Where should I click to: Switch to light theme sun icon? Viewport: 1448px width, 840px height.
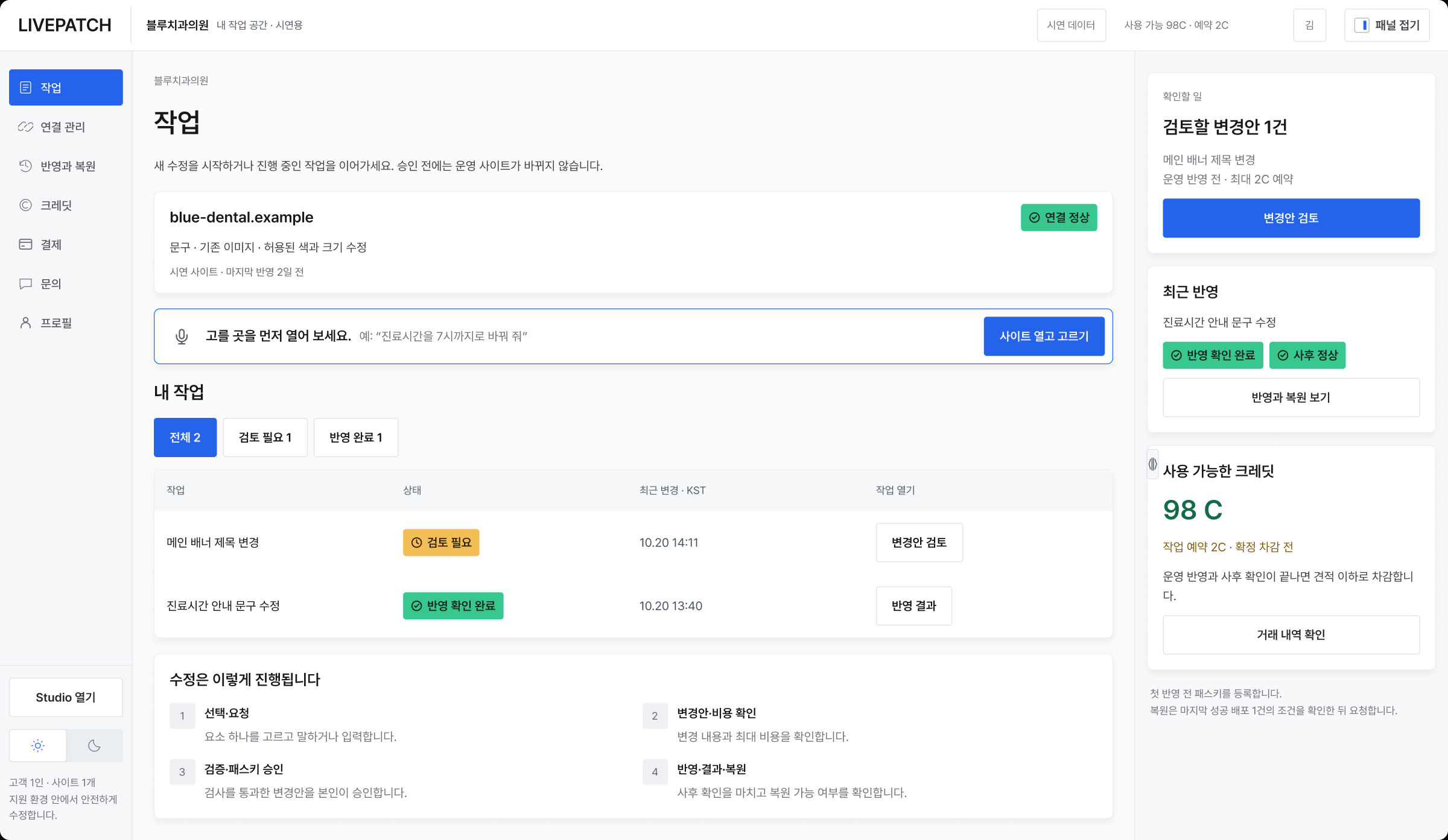point(37,746)
